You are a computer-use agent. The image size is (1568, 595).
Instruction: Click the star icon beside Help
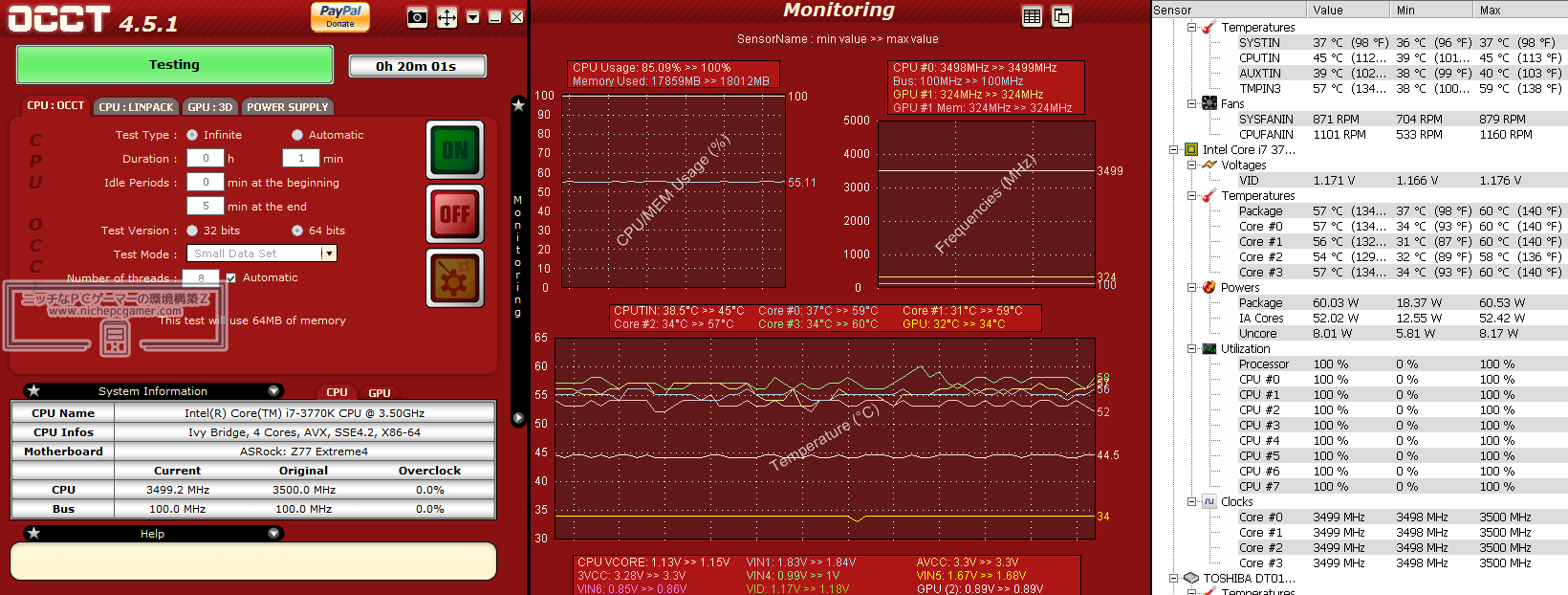34,533
